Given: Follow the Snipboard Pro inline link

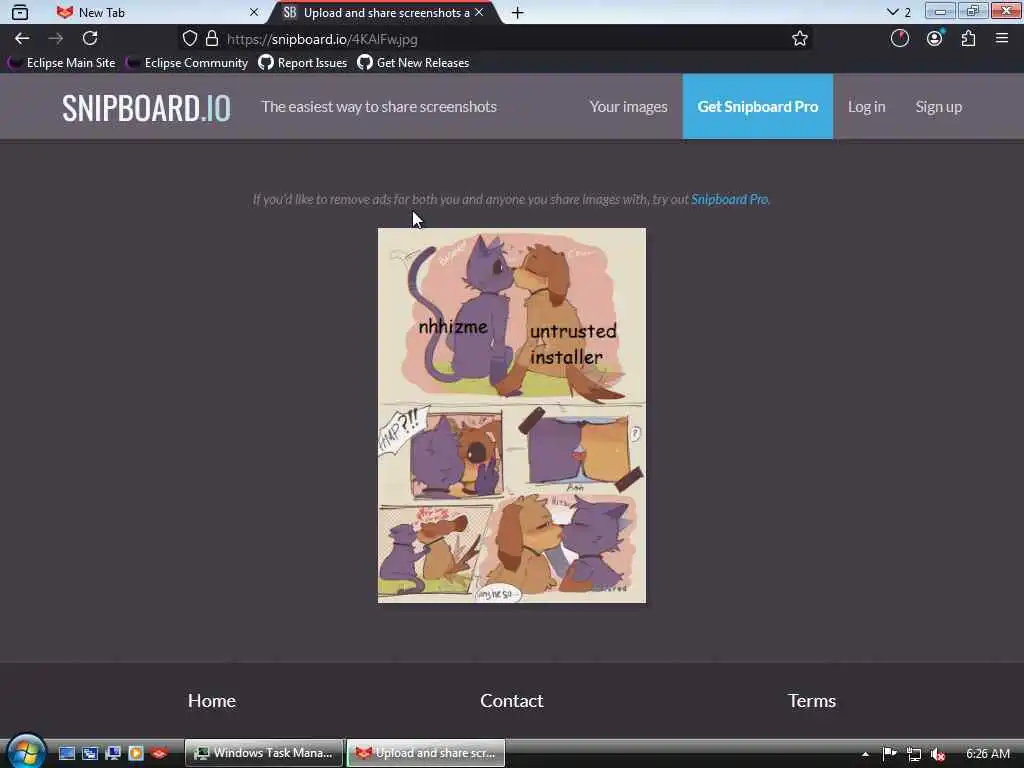Looking at the screenshot, I should point(729,199).
